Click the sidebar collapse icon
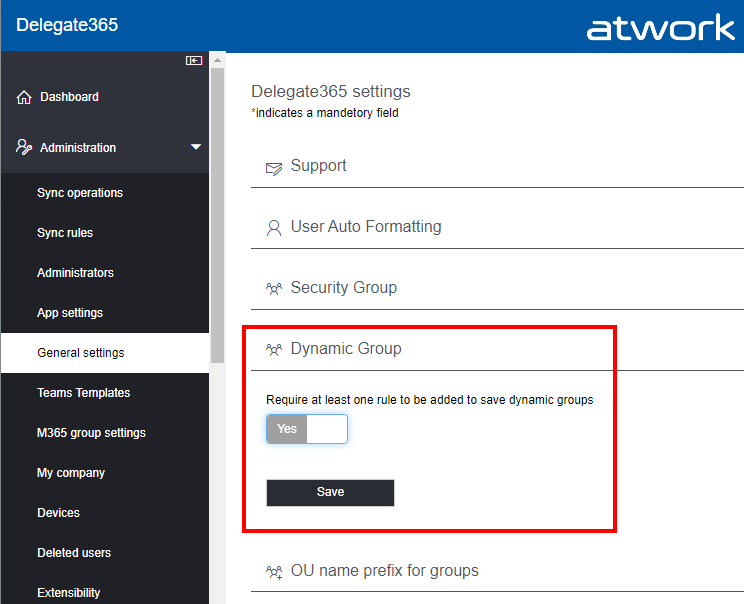 [x=194, y=61]
